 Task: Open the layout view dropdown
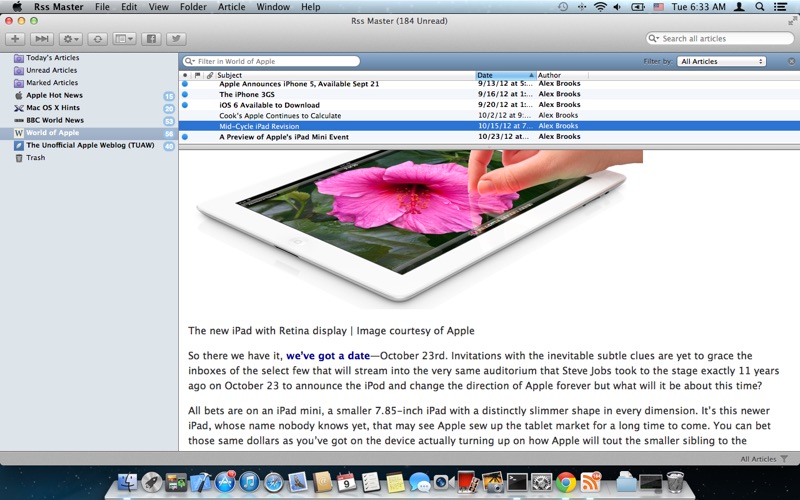(x=124, y=39)
